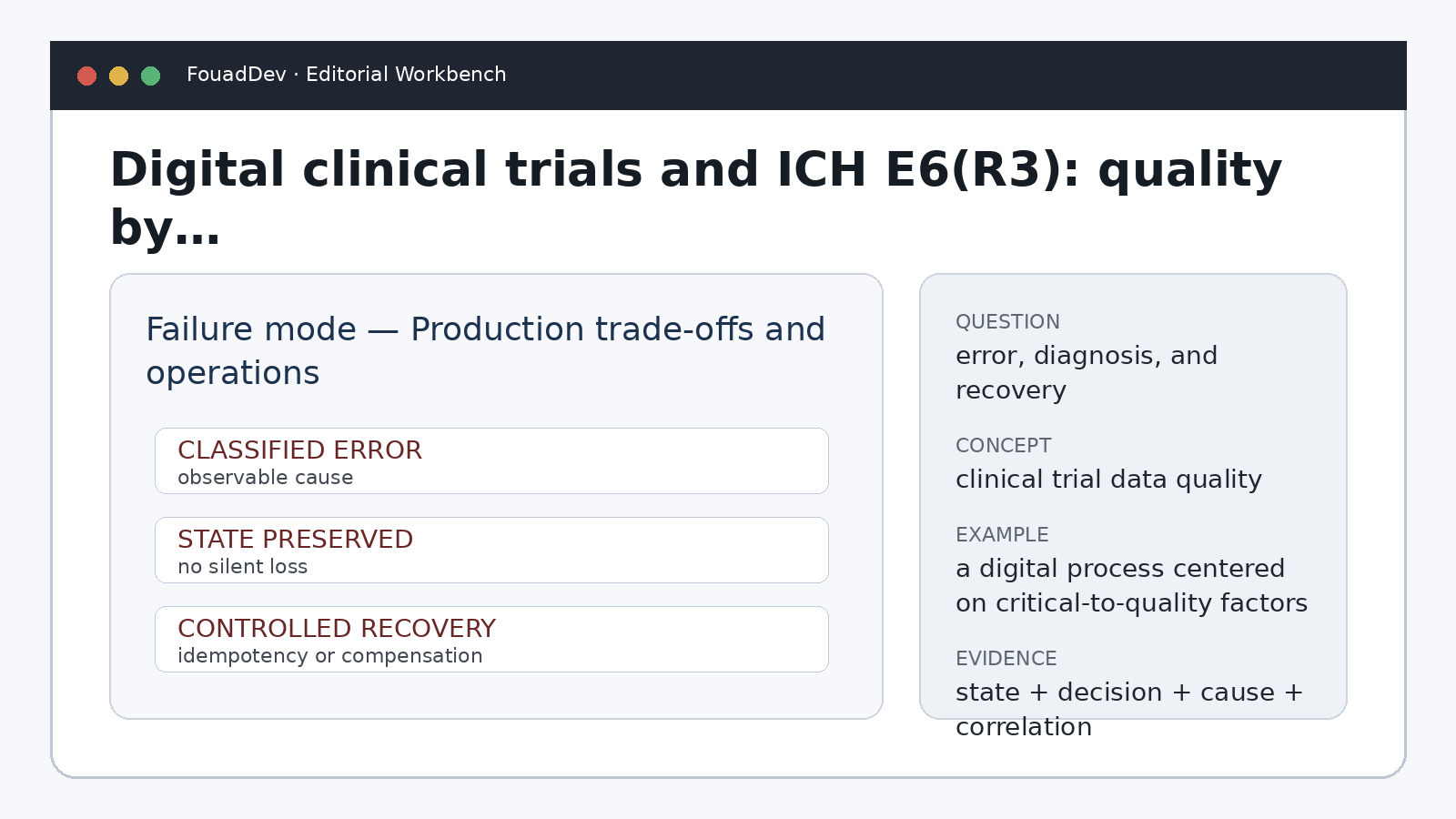Click the no silent loss description
Screen dimensions: 1456x819
[x=243, y=567]
